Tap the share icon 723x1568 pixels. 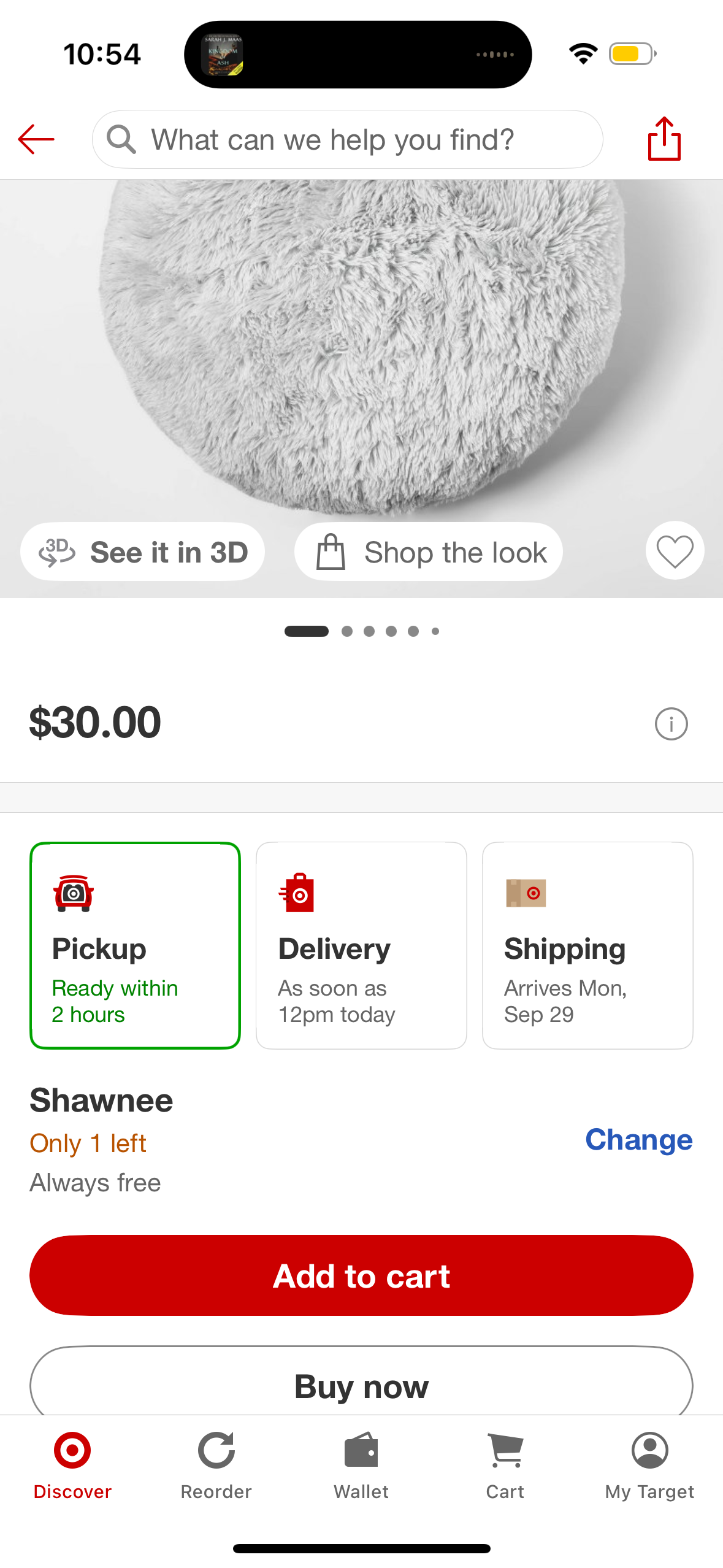(x=664, y=139)
